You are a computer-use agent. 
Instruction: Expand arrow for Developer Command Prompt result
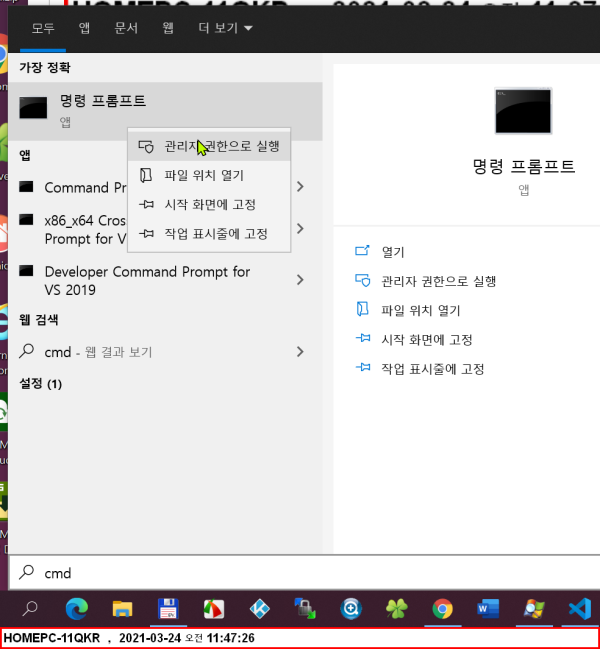(x=300, y=280)
